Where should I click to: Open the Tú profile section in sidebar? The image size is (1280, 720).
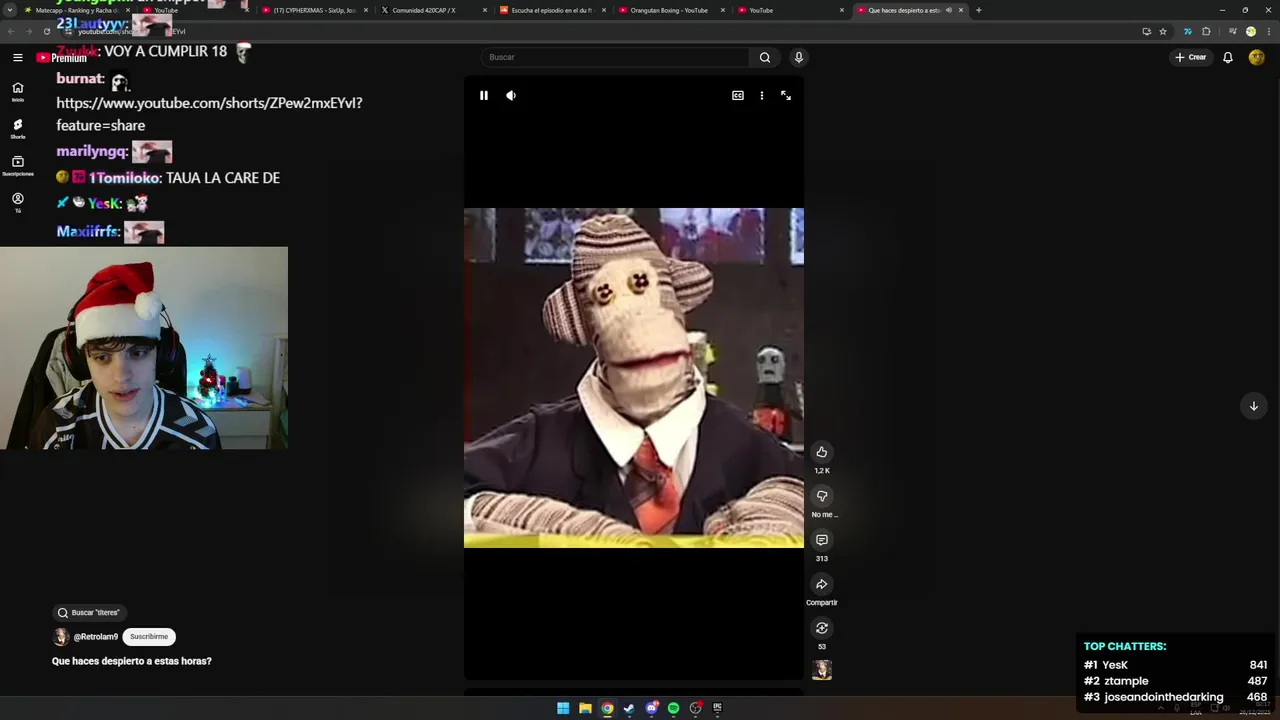pyautogui.click(x=18, y=202)
